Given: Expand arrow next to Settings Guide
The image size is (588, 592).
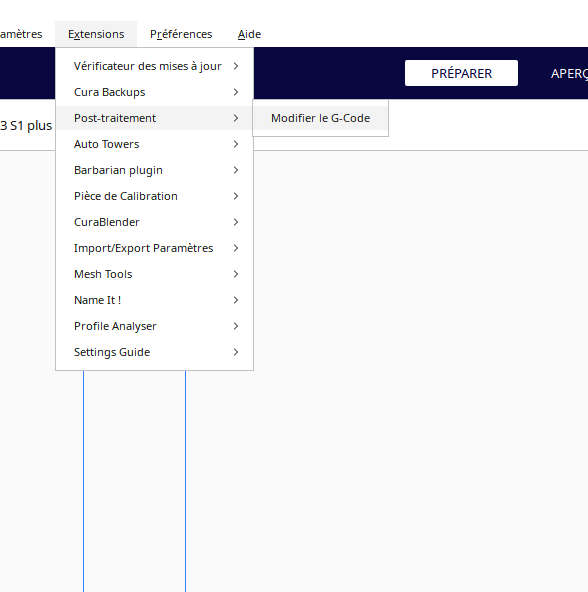Looking at the screenshot, I should coord(236,352).
